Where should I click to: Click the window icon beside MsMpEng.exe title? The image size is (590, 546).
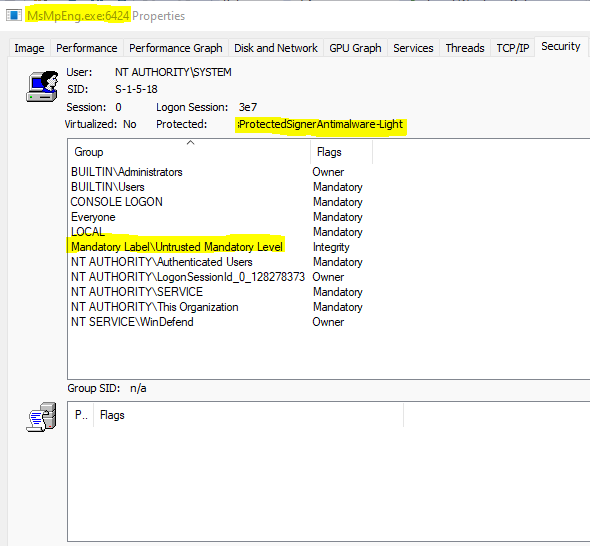(x=14, y=15)
